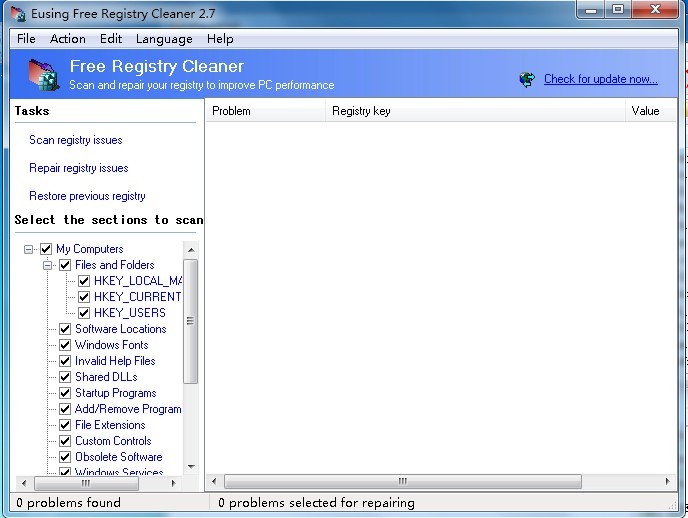Click the results list horizontal scrollbar
Viewport: 688px width, 518px height.
tap(400, 483)
